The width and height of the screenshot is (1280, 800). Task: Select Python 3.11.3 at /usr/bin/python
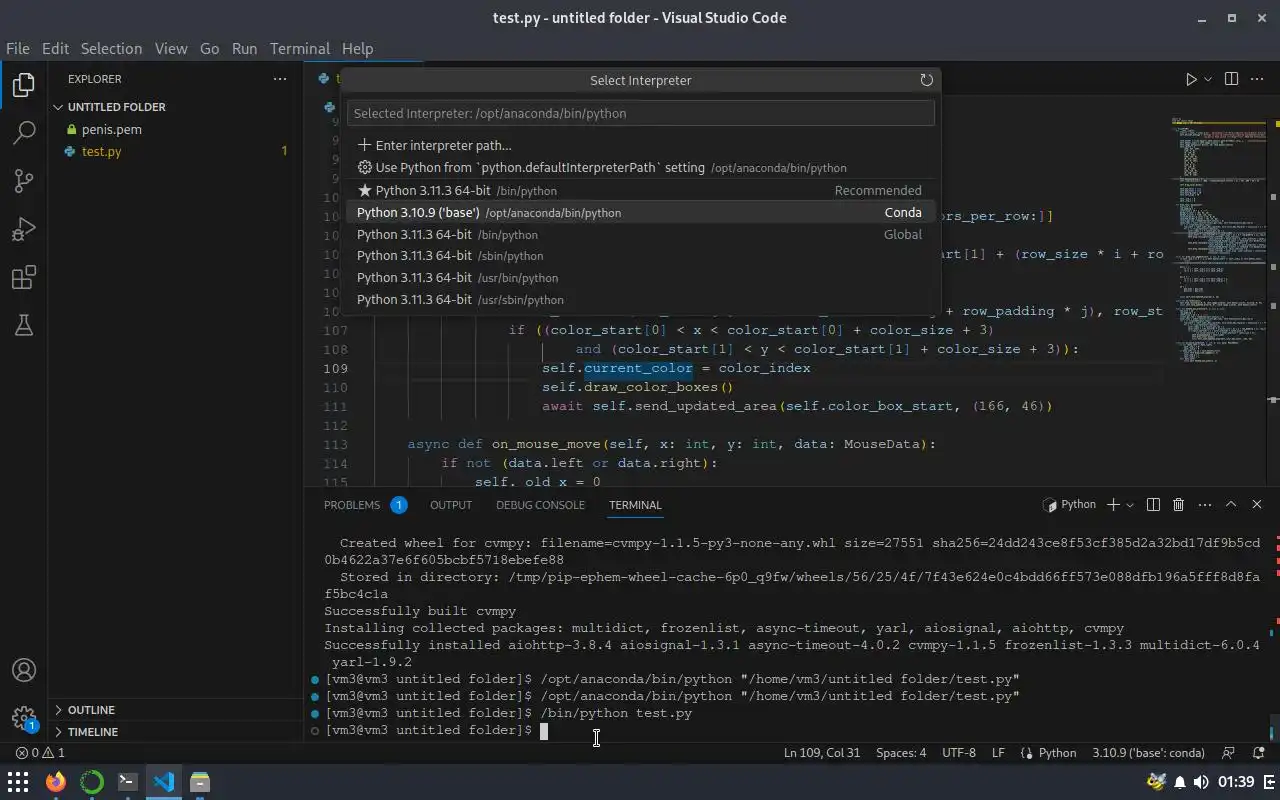point(641,278)
